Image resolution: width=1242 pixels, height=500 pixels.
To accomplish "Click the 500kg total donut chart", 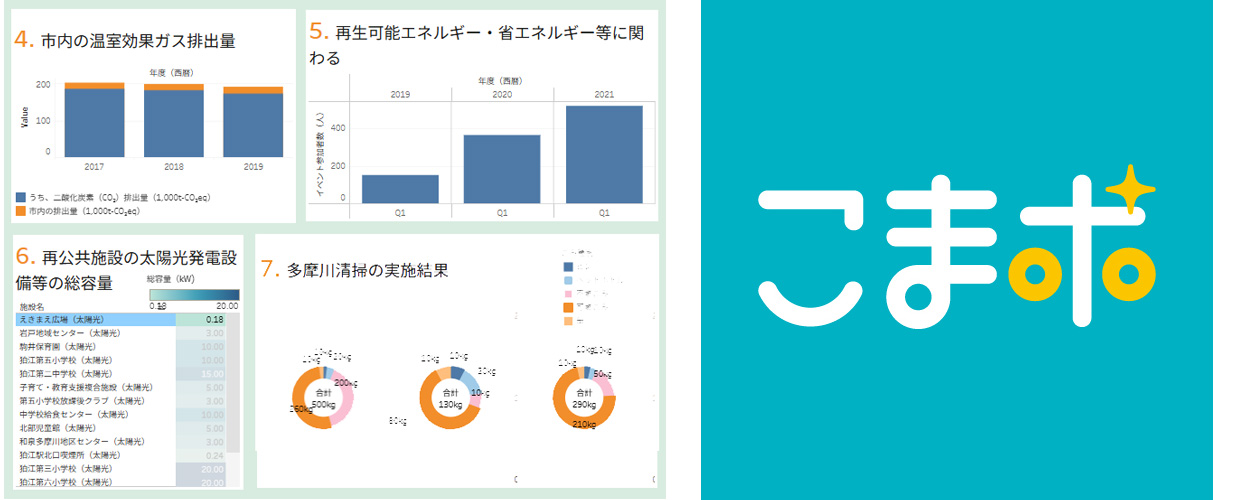I will pyautogui.click(x=322, y=399).
